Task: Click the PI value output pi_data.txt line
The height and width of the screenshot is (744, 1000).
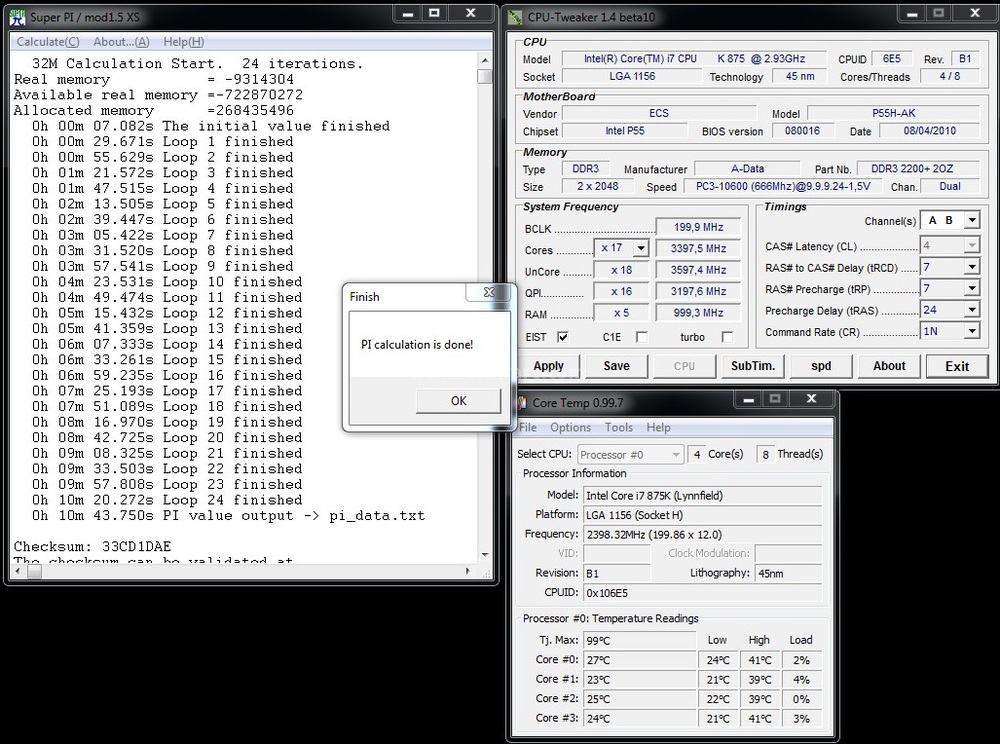Action: 228,516
